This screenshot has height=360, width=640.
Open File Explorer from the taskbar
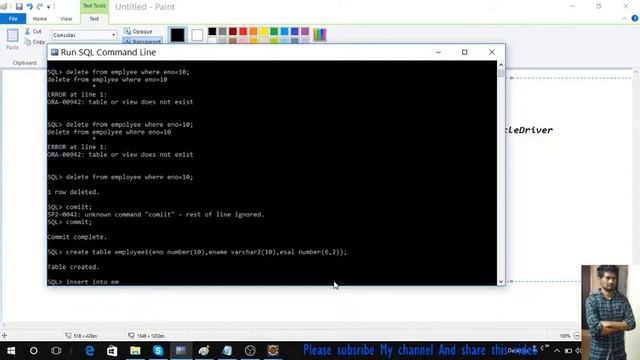pos(135,350)
